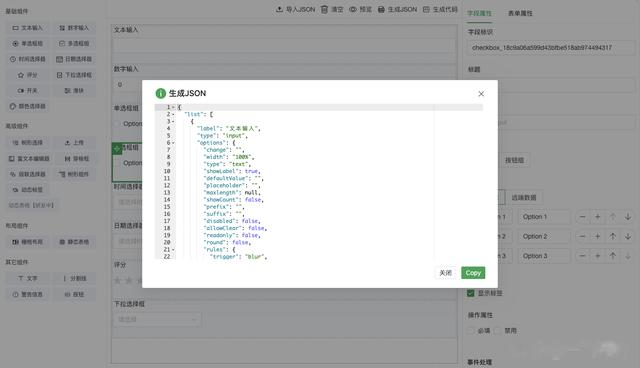
Task: Collapse the JSON code fold at line 2
Action: pyautogui.click(x=173, y=114)
